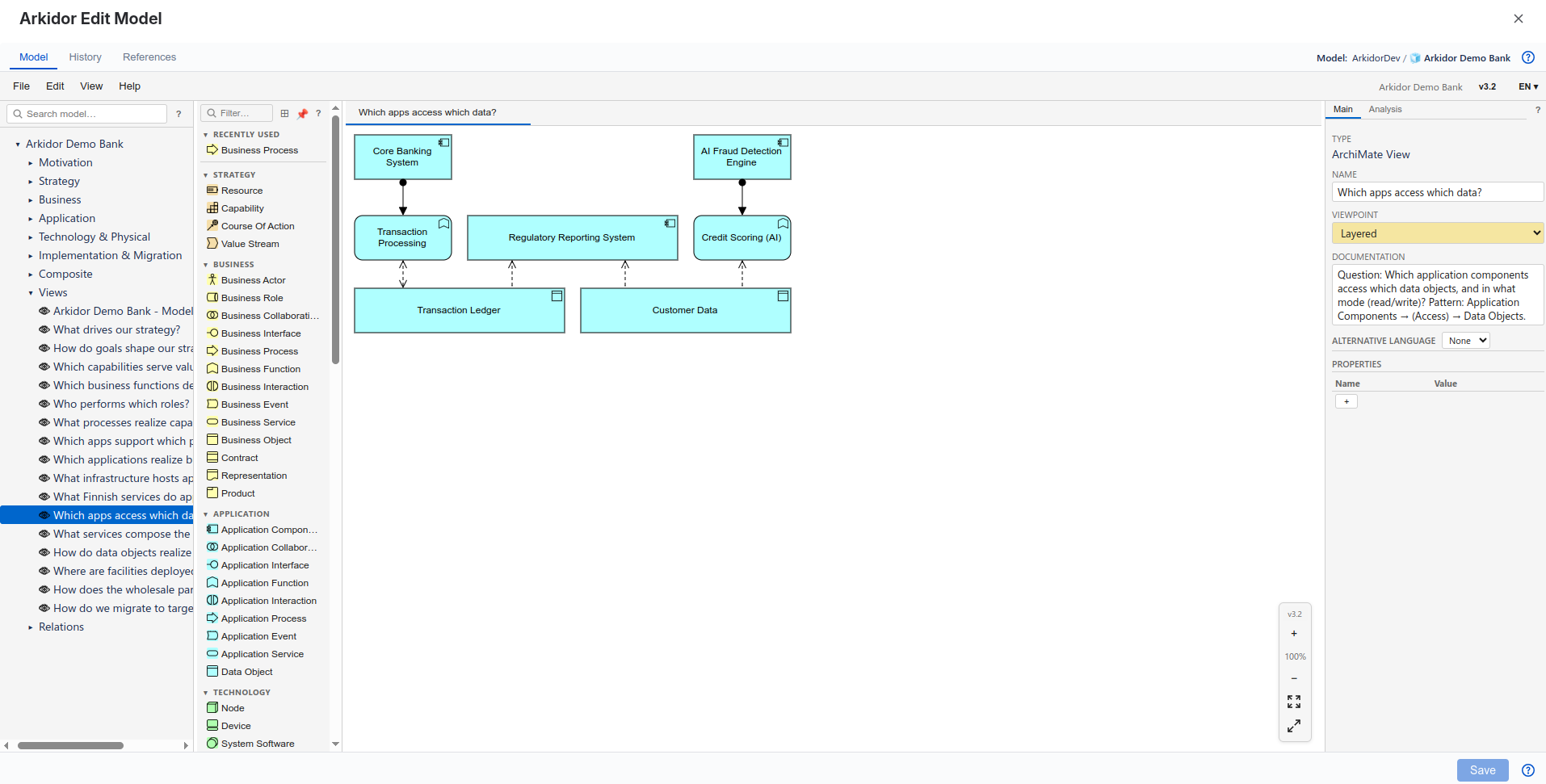Expand the Relations tree folder
1546x784 pixels.
pos(31,627)
